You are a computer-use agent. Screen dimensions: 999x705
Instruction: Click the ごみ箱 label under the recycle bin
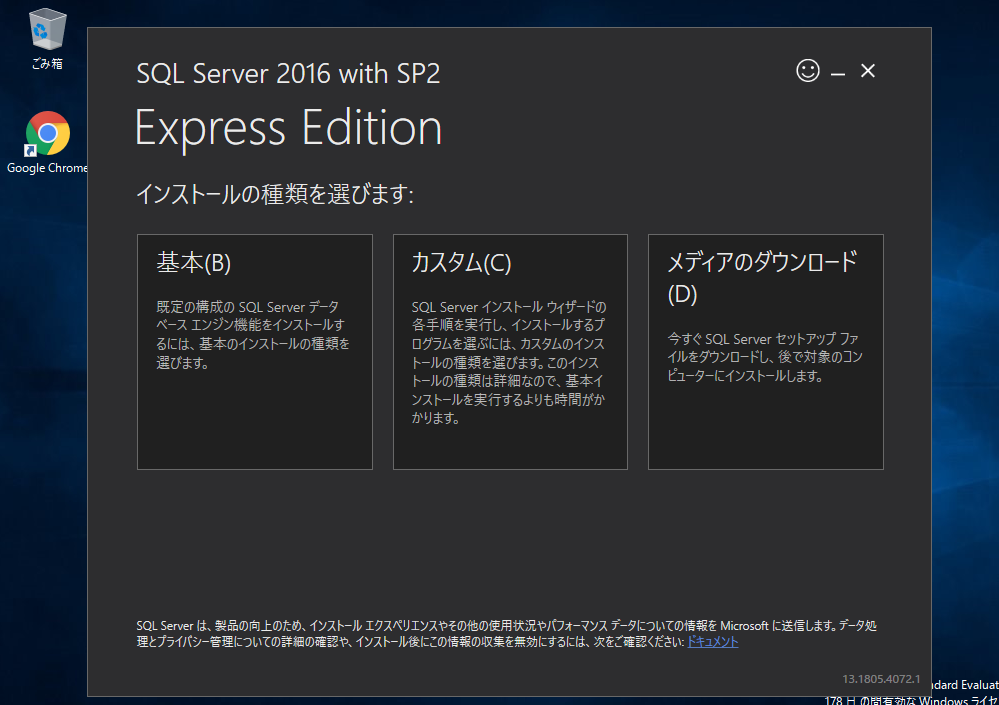coord(47,63)
